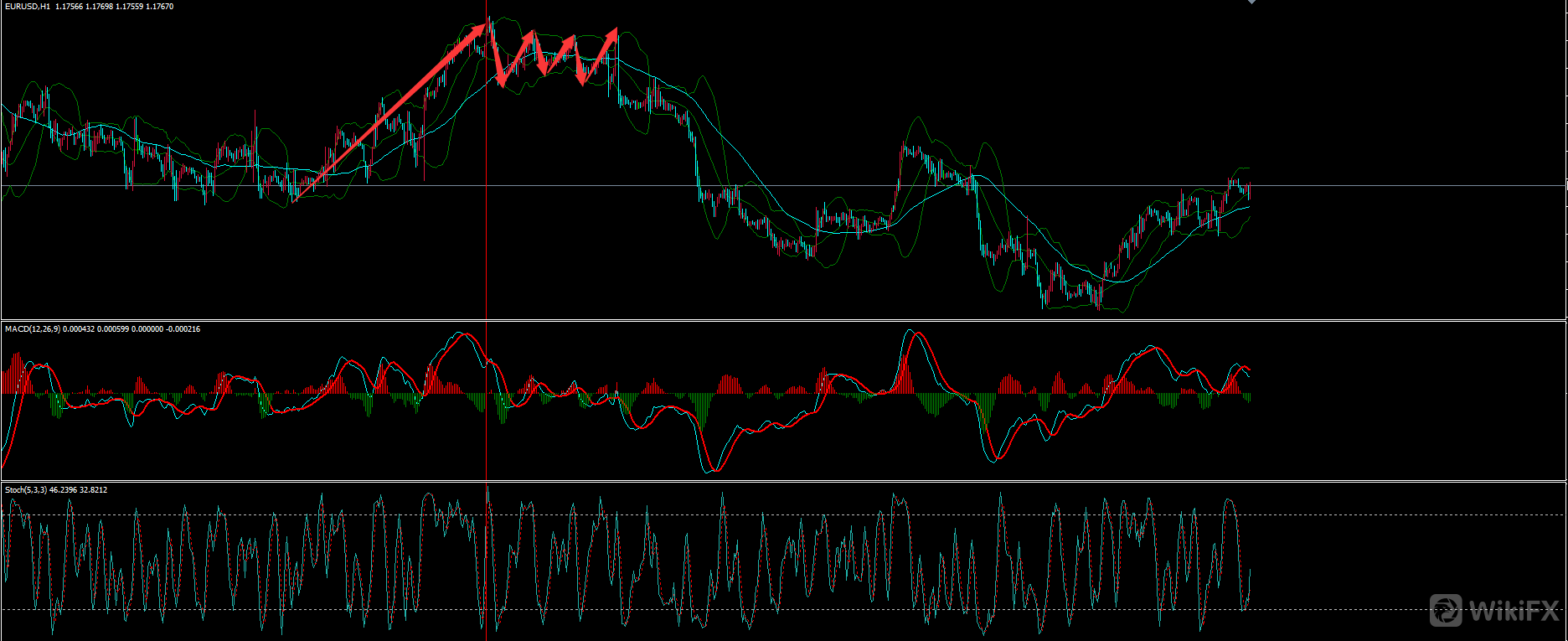This screenshot has width=1568, height=641.
Task: Select the red vertical line in price chart
Action: (x=487, y=209)
